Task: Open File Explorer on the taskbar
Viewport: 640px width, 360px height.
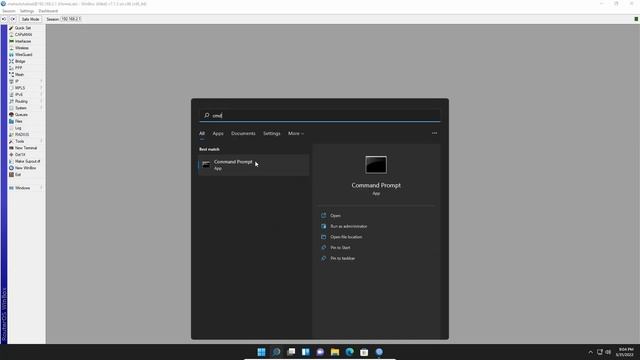Action: tap(335, 352)
